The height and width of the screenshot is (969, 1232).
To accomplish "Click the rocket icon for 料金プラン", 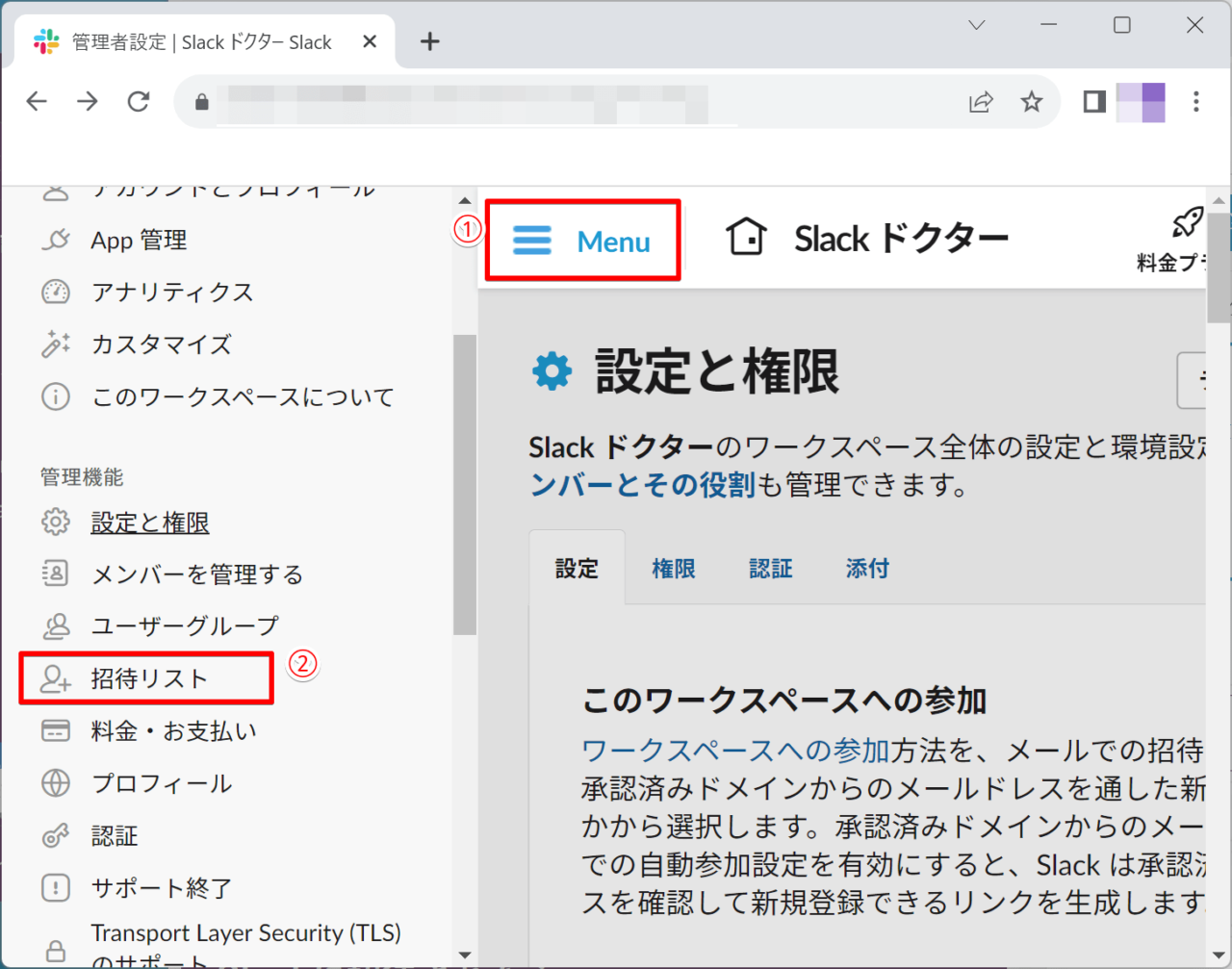I will (x=1187, y=222).
